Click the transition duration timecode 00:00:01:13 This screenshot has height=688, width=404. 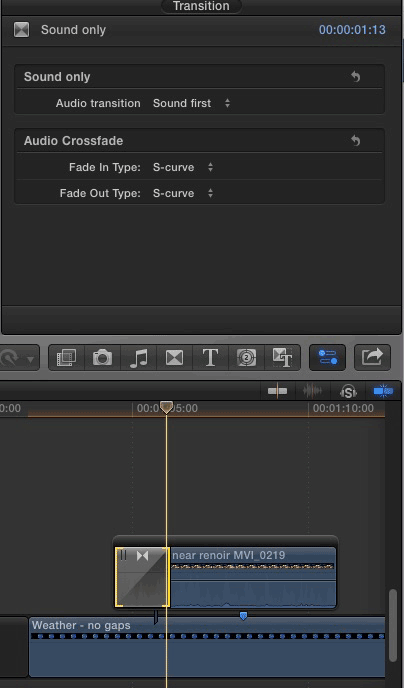[x=352, y=30]
